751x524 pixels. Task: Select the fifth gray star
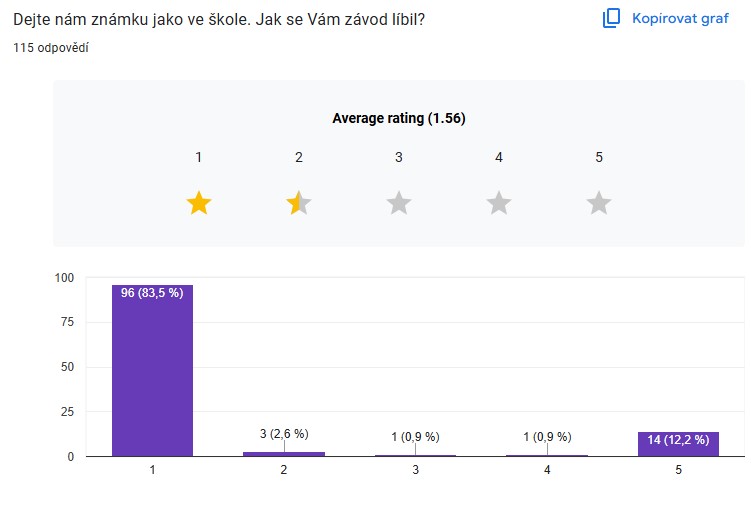pos(599,203)
